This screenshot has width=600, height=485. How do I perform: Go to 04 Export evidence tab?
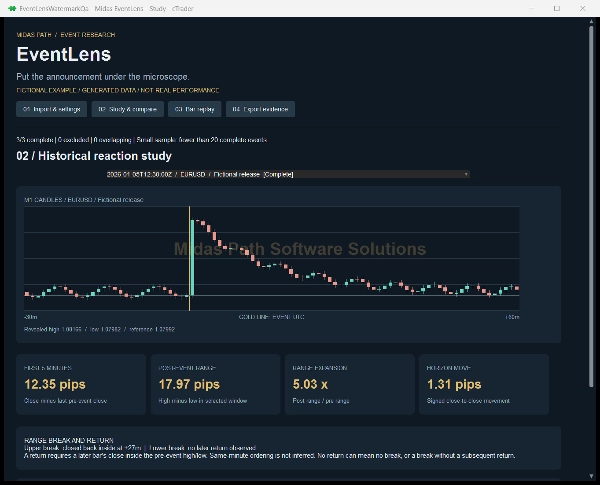(260, 109)
